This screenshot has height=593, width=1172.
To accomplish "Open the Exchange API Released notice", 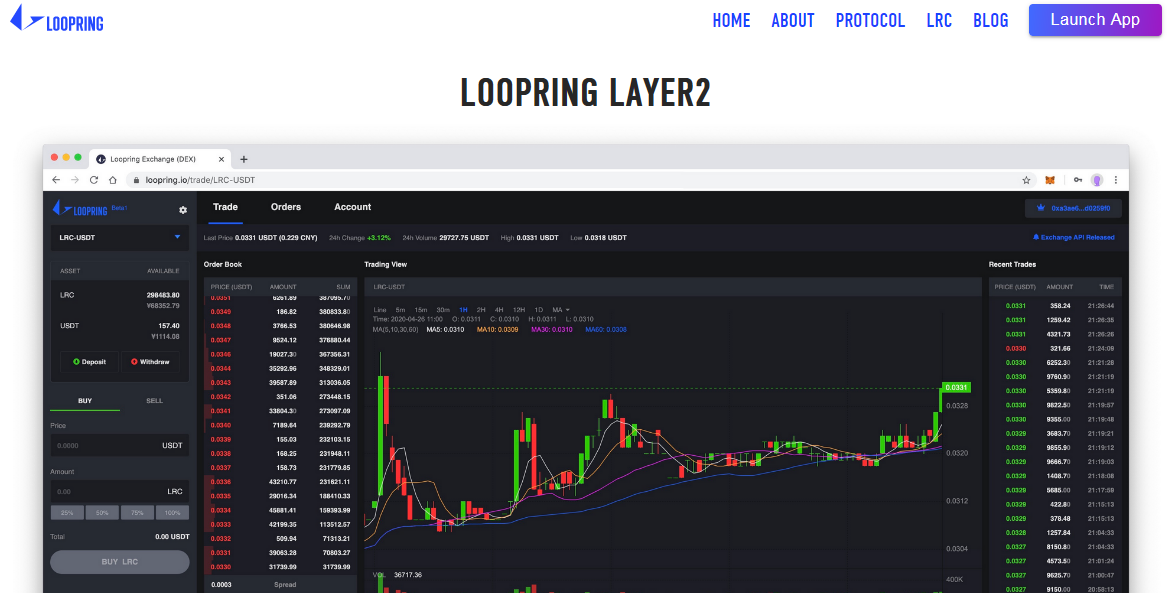I will tap(1073, 237).
